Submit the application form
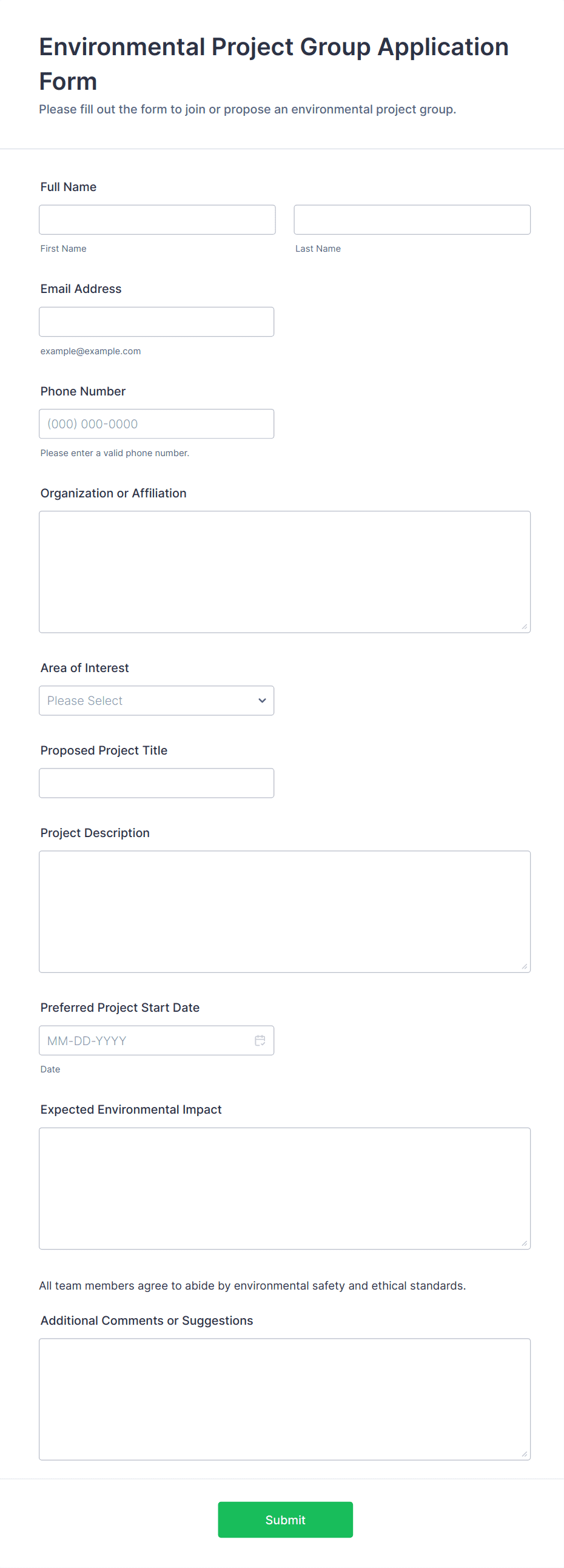 pyautogui.click(x=285, y=1519)
